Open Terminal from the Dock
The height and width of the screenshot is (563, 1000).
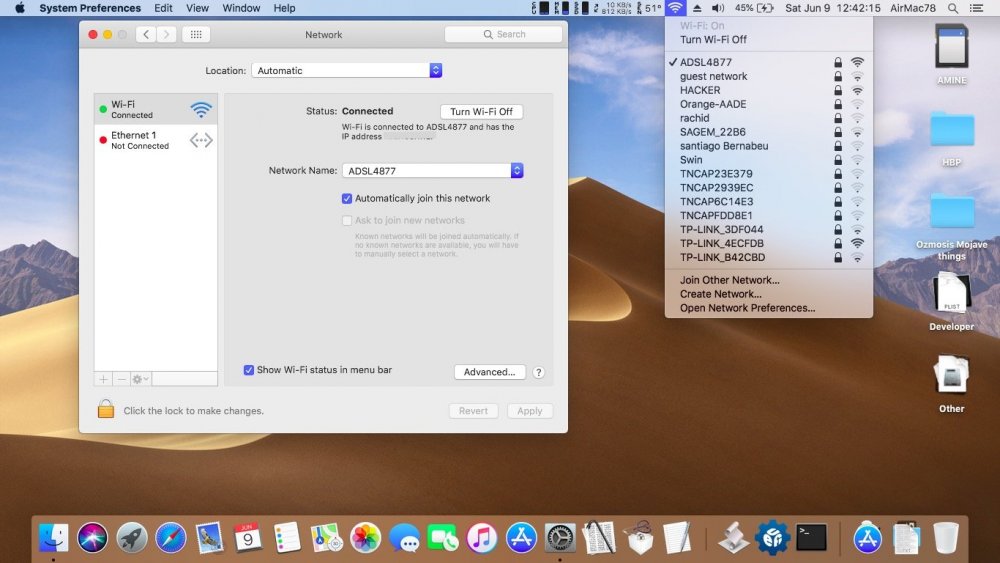click(812, 537)
